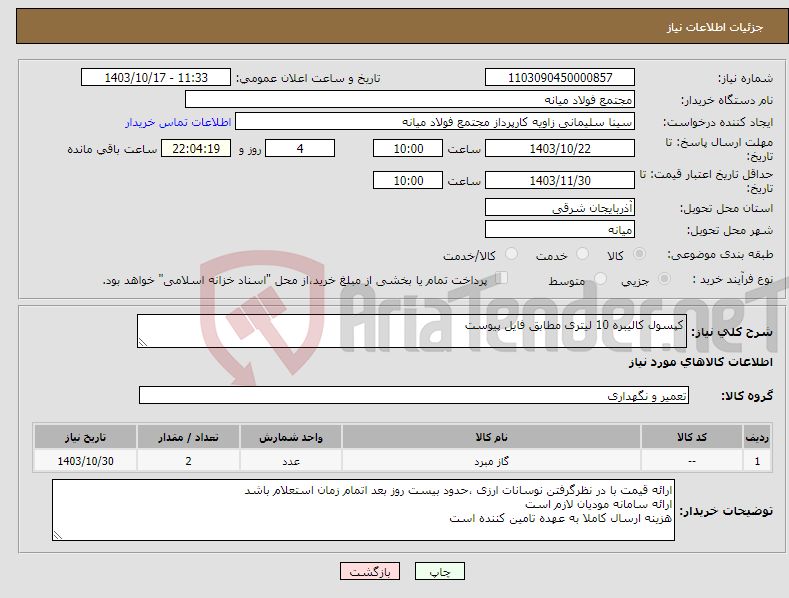Image resolution: width=789 pixels, height=598 pixels.
Task: Select the جزیی purchase type radio
Action: [664, 278]
